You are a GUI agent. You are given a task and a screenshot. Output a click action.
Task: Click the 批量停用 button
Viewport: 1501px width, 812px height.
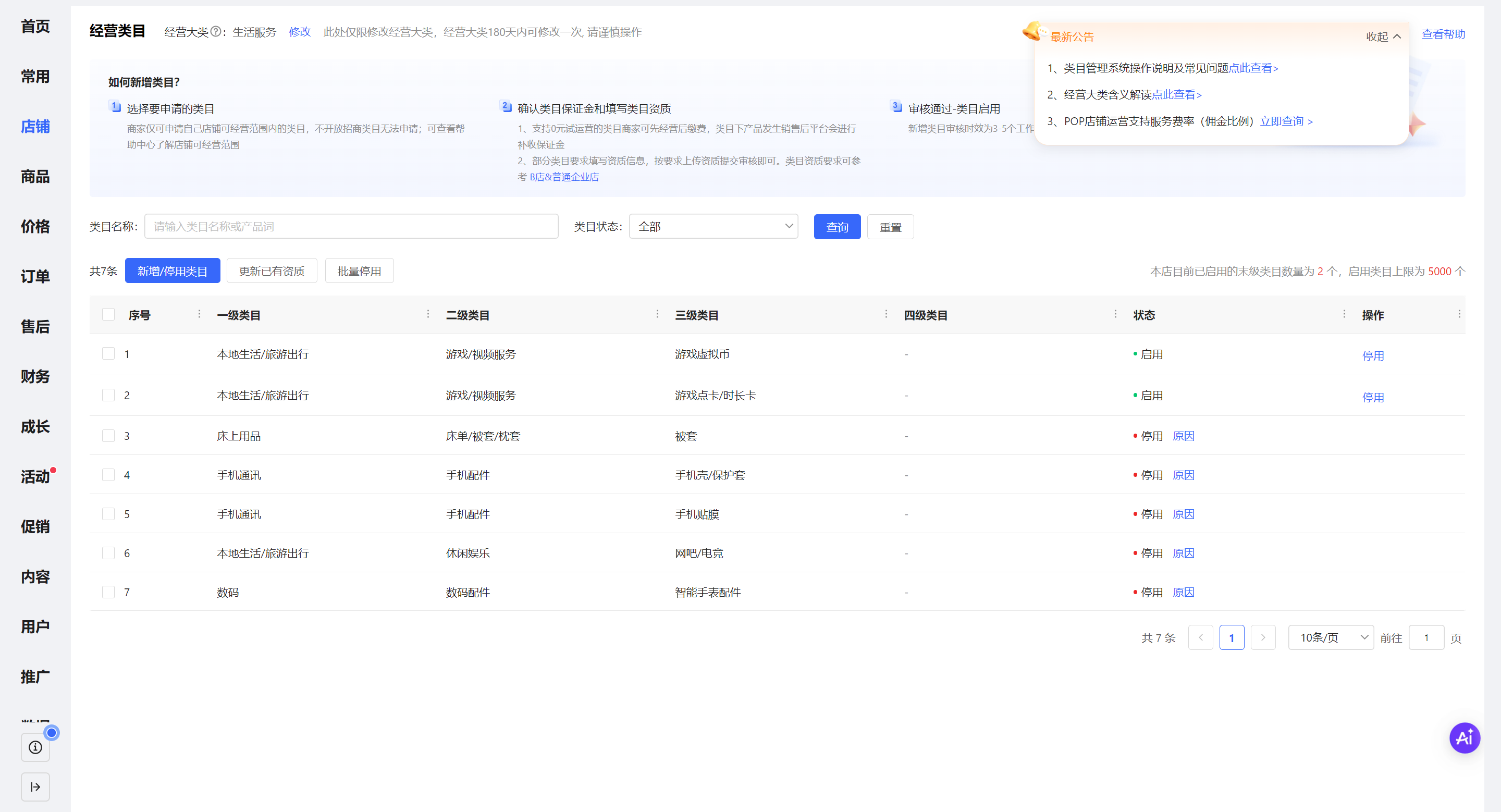click(x=359, y=271)
